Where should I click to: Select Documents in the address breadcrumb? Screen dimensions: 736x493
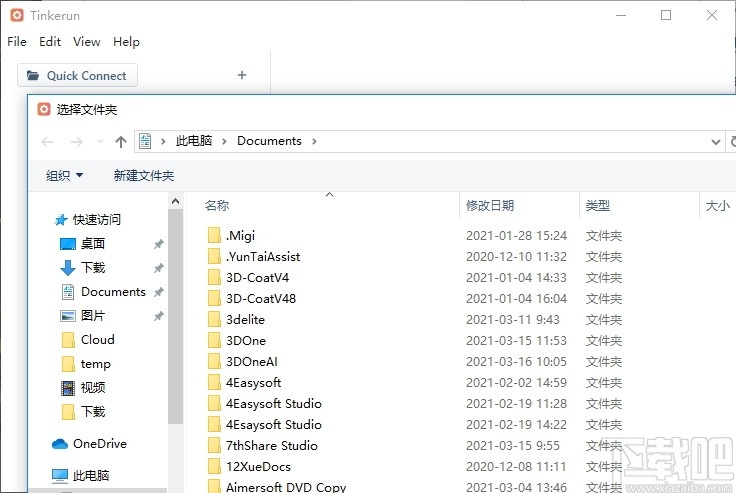point(269,141)
